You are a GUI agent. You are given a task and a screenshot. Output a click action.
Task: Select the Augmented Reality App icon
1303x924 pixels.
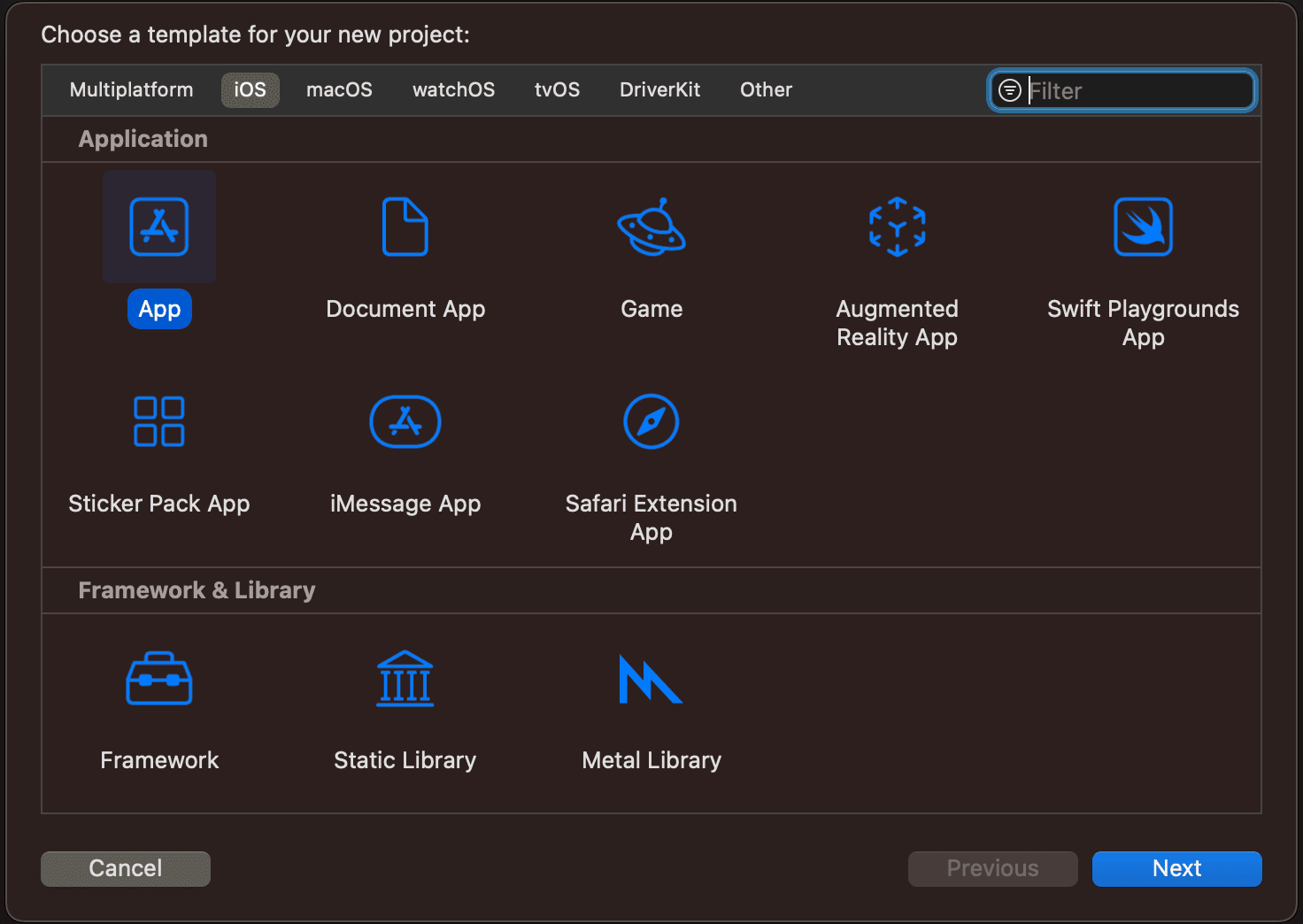click(x=898, y=227)
